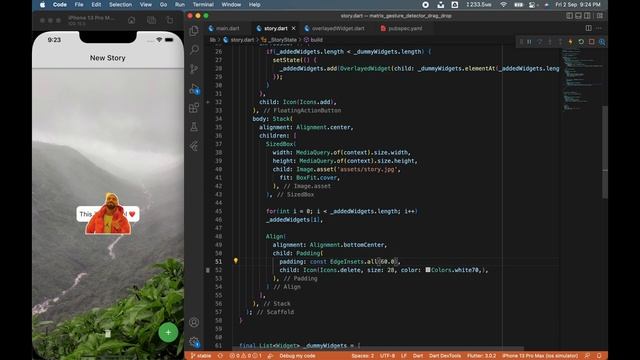Viewport: 640px width, 360px height.
Task: Open the Explorer view in activity bar
Action: [194, 31]
